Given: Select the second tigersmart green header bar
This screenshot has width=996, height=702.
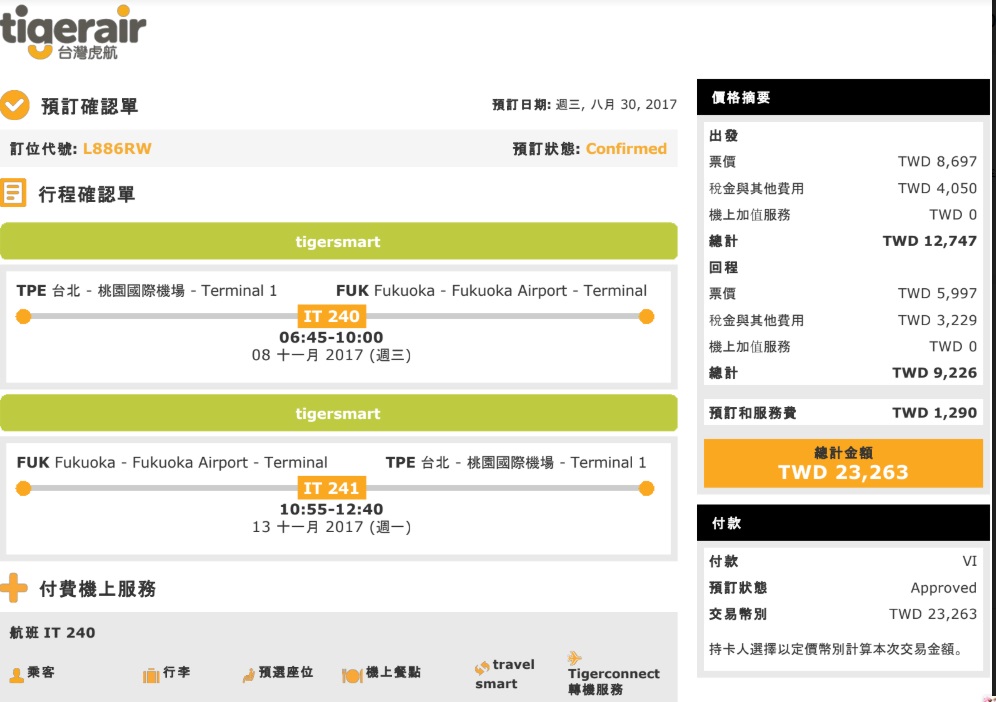Looking at the screenshot, I should 338,413.
